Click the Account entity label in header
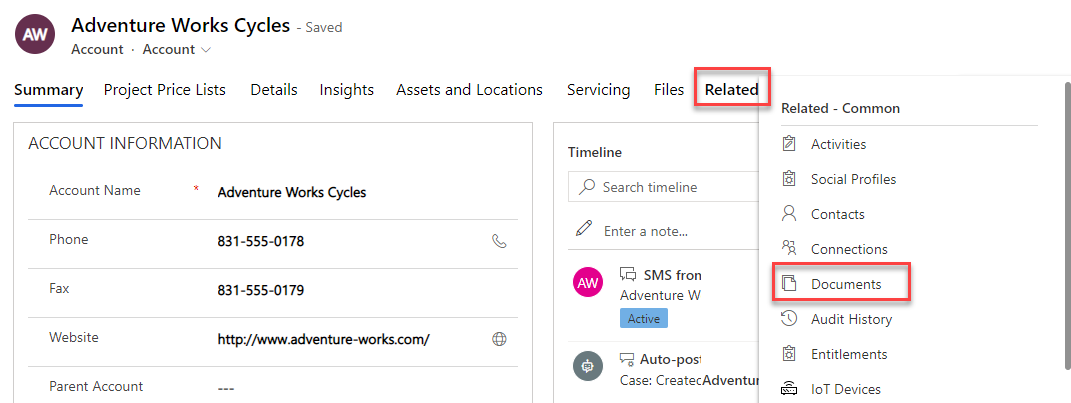This screenshot has width=1071, height=403. 97,50
